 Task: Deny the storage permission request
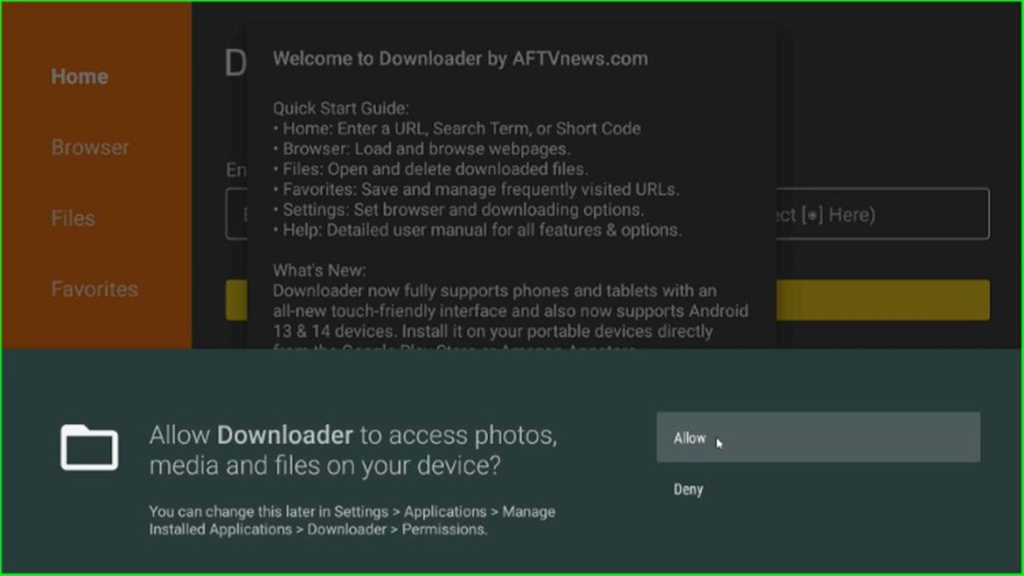pyautogui.click(x=688, y=489)
